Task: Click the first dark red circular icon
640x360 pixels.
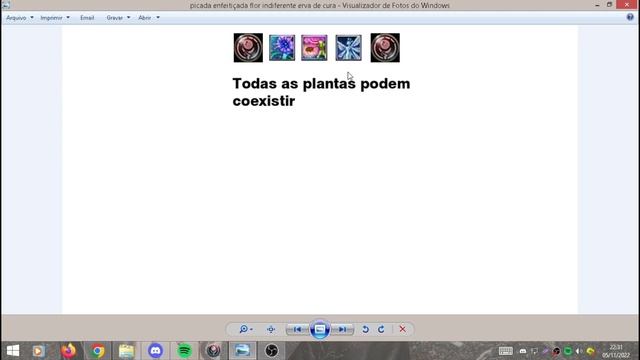Action: (x=248, y=48)
